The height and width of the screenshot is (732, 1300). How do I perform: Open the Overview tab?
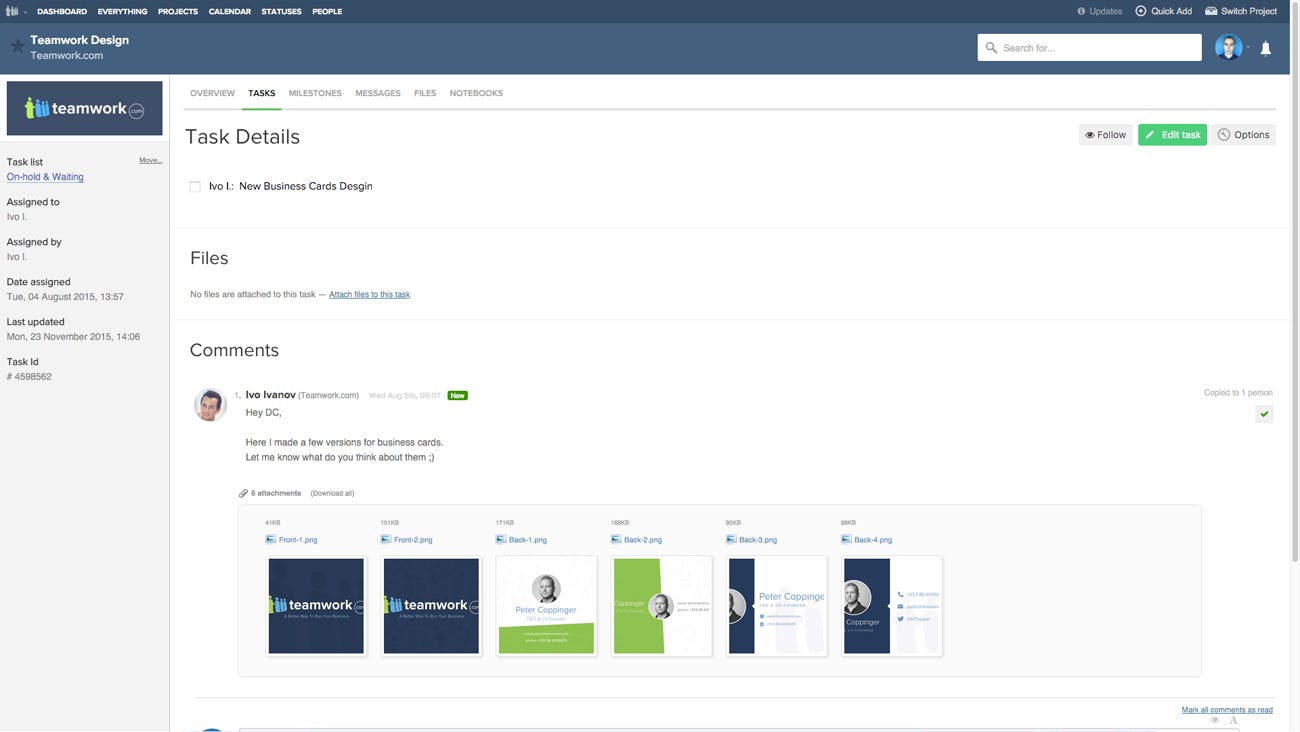[212, 93]
